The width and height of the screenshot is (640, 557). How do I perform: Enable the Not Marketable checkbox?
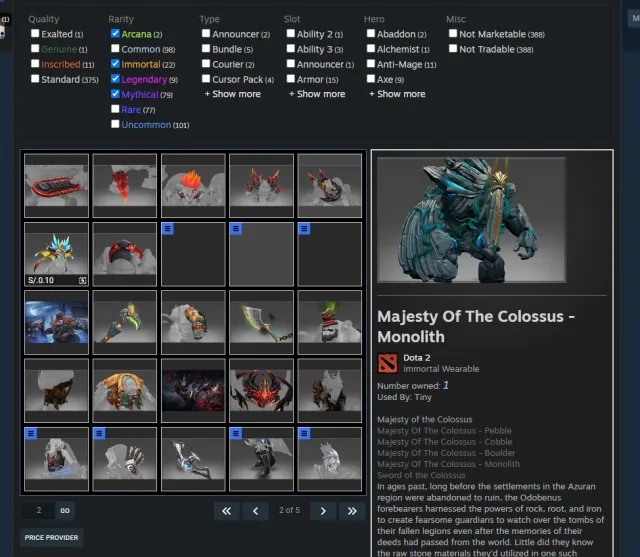click(453, 33)
